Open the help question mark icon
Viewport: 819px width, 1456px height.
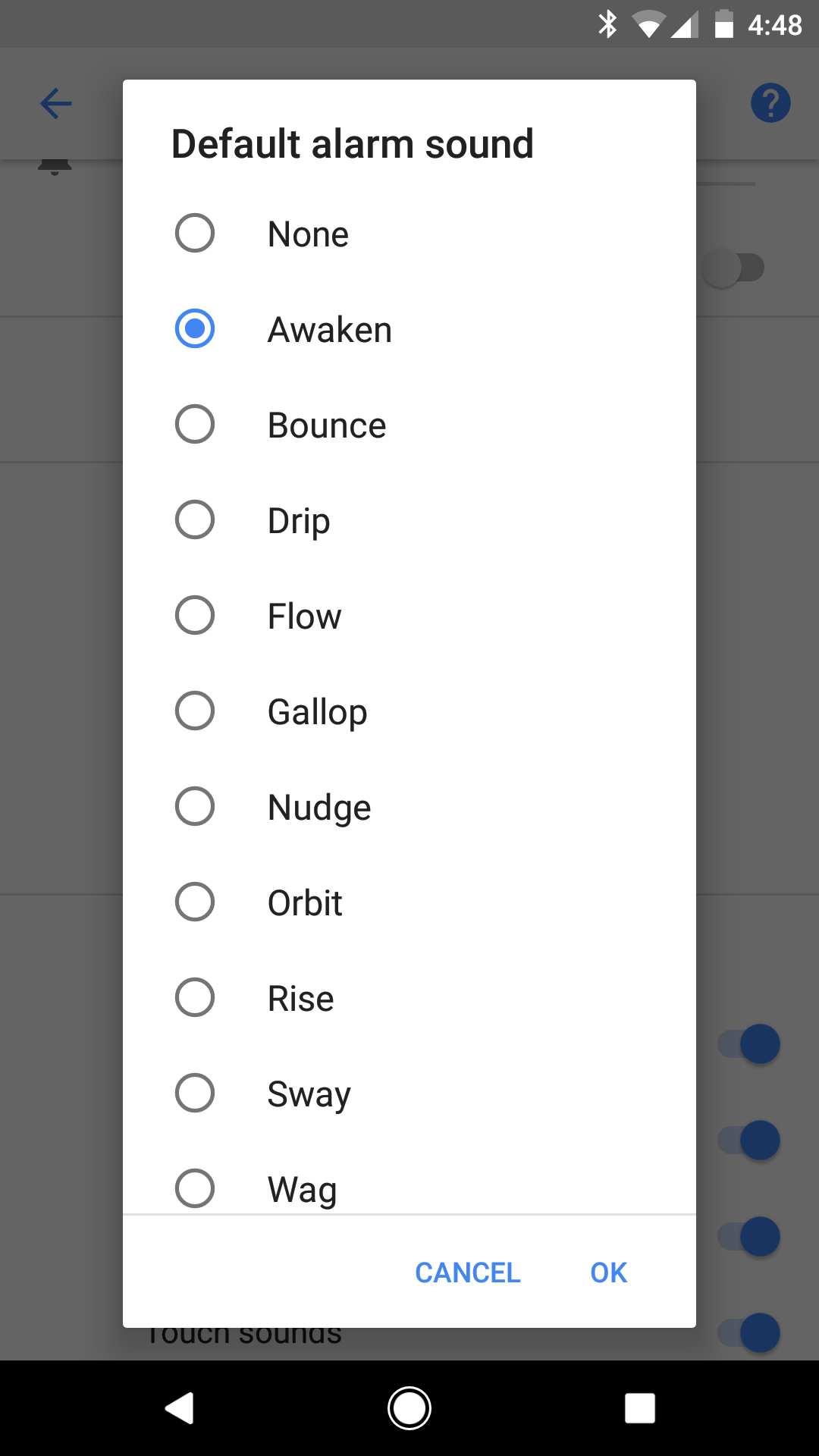tap(770, 102)
